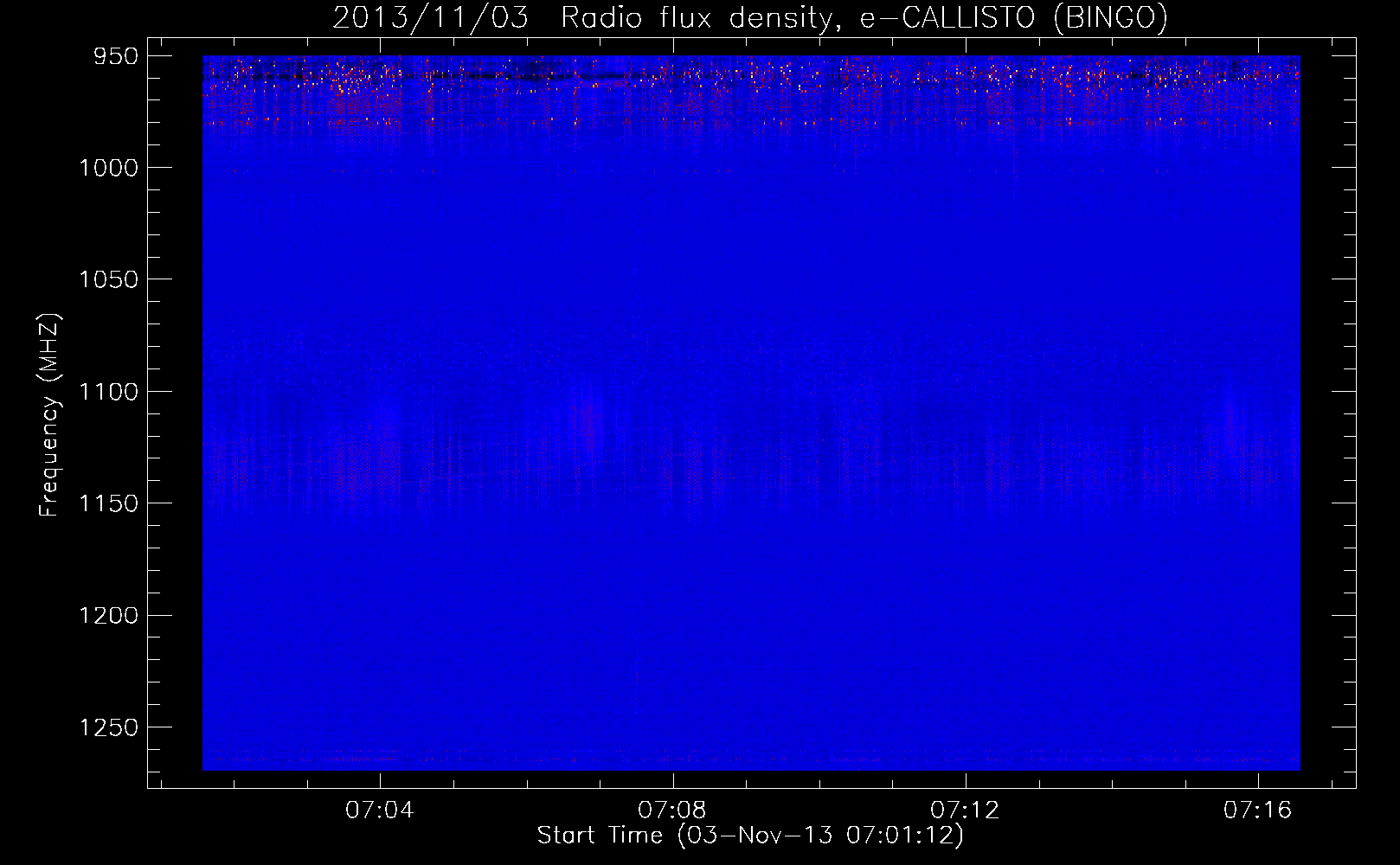This screenshot has height=865, width=1400.
Task: Select the 1000 frequency tick label
Action: click(108, 168)
